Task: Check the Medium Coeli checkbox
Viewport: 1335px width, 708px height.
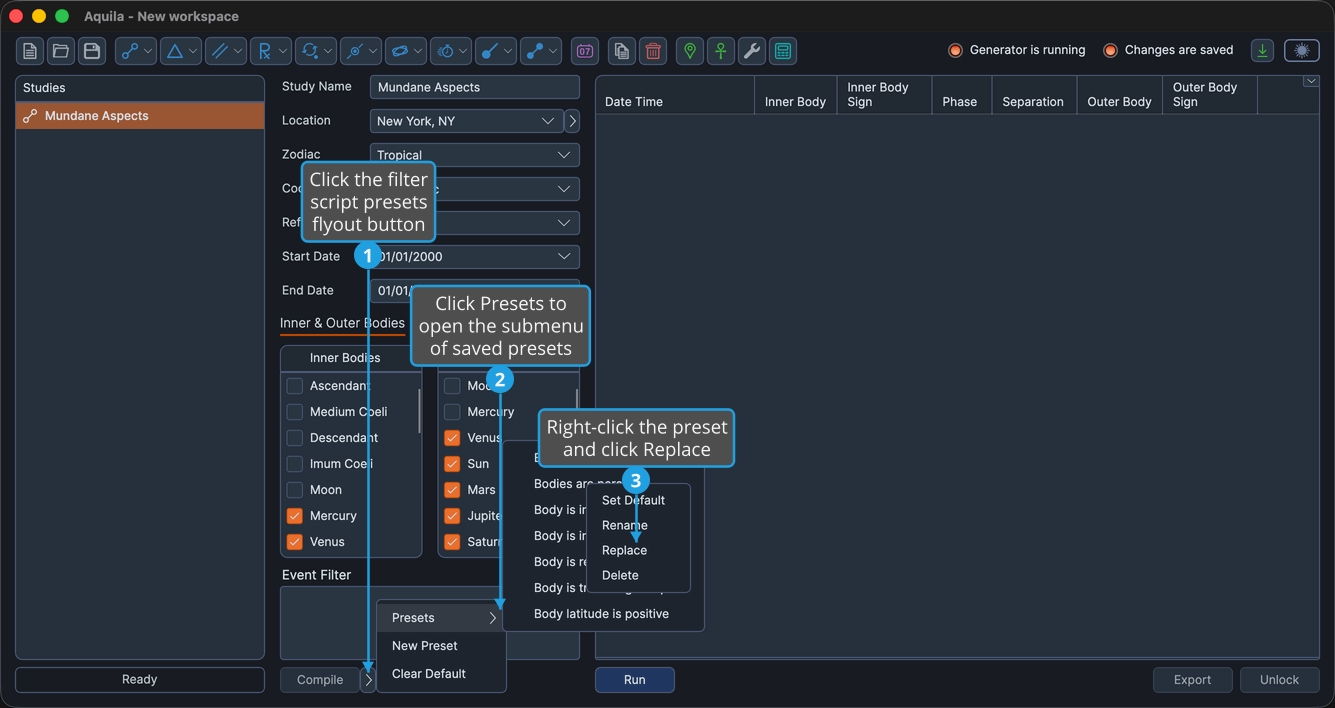Action: [295, 412]
